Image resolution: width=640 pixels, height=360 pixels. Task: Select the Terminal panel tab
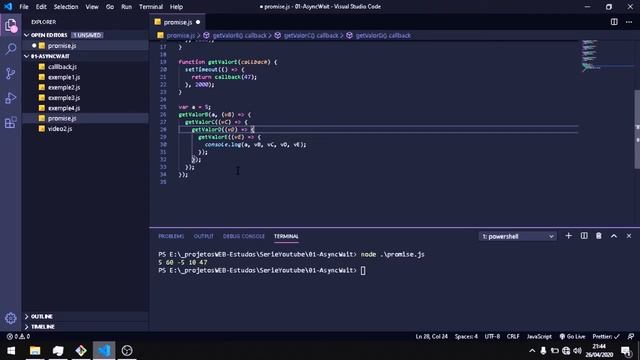point(286,236)
